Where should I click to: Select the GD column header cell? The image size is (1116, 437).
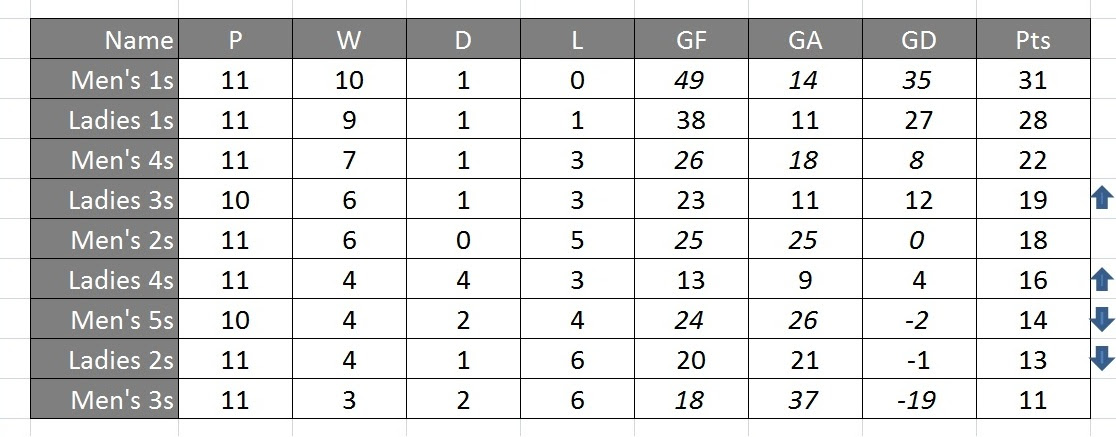[x=919, y=39]
